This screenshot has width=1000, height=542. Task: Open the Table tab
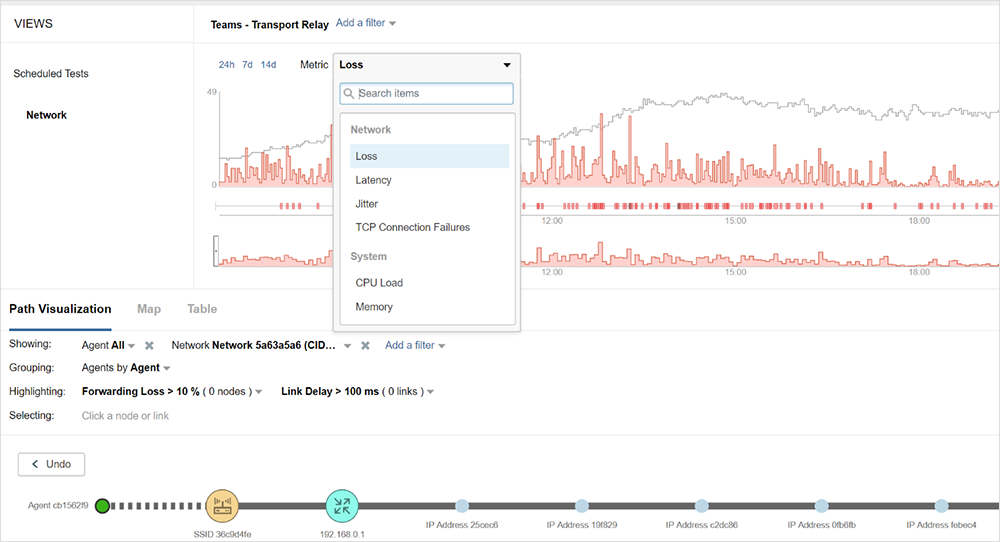tap(202, 309)
